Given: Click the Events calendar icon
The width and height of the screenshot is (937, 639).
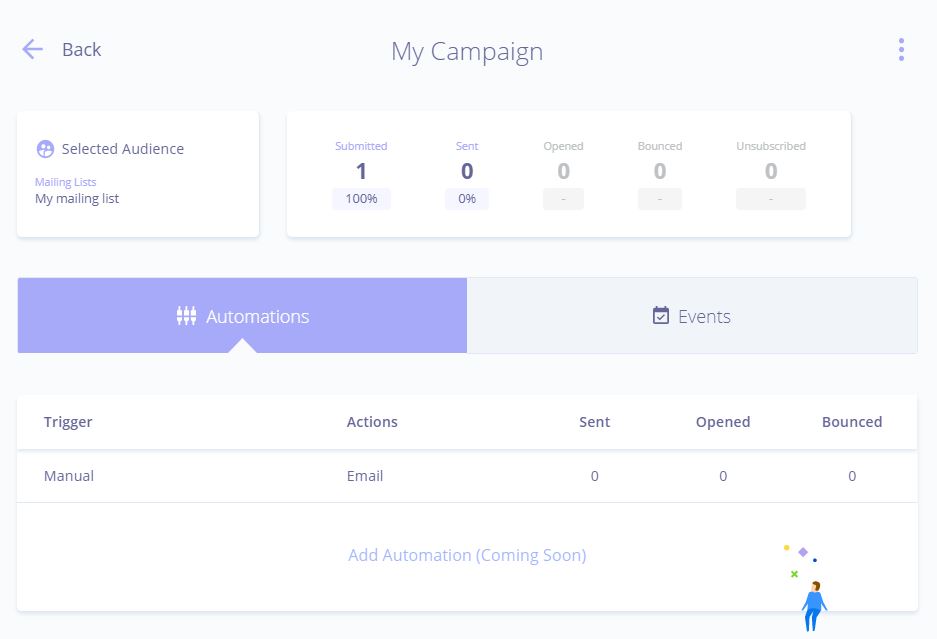Looking at the screenshot, I should pyautogui.click(x=661, y=315).
